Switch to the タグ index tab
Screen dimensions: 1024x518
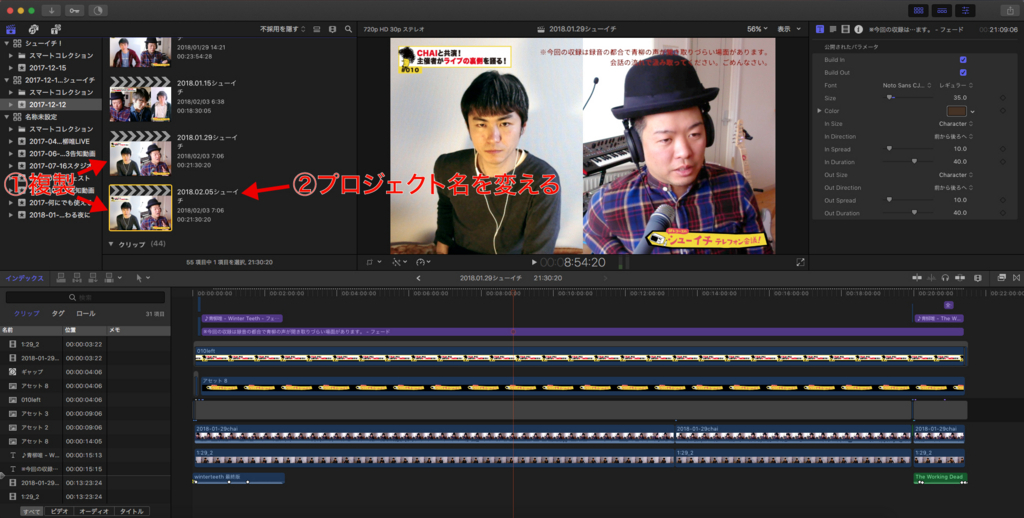(x=58, y=314)
